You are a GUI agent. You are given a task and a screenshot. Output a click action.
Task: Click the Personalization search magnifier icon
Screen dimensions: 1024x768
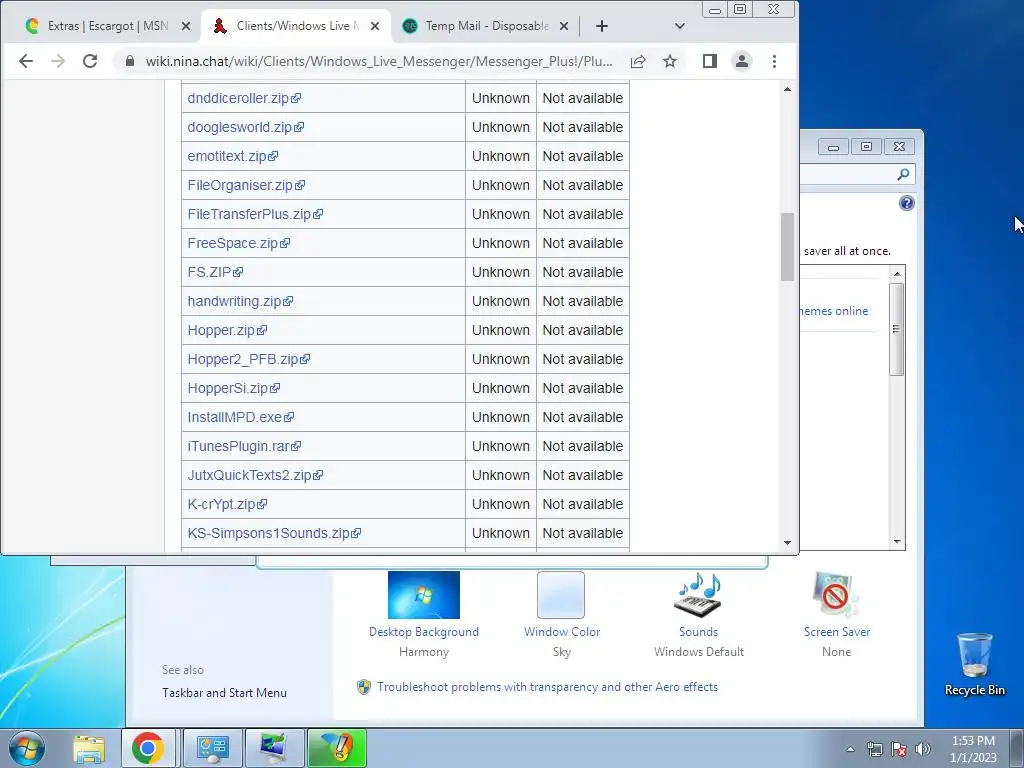pyautogui.click(x=903, y=174)
